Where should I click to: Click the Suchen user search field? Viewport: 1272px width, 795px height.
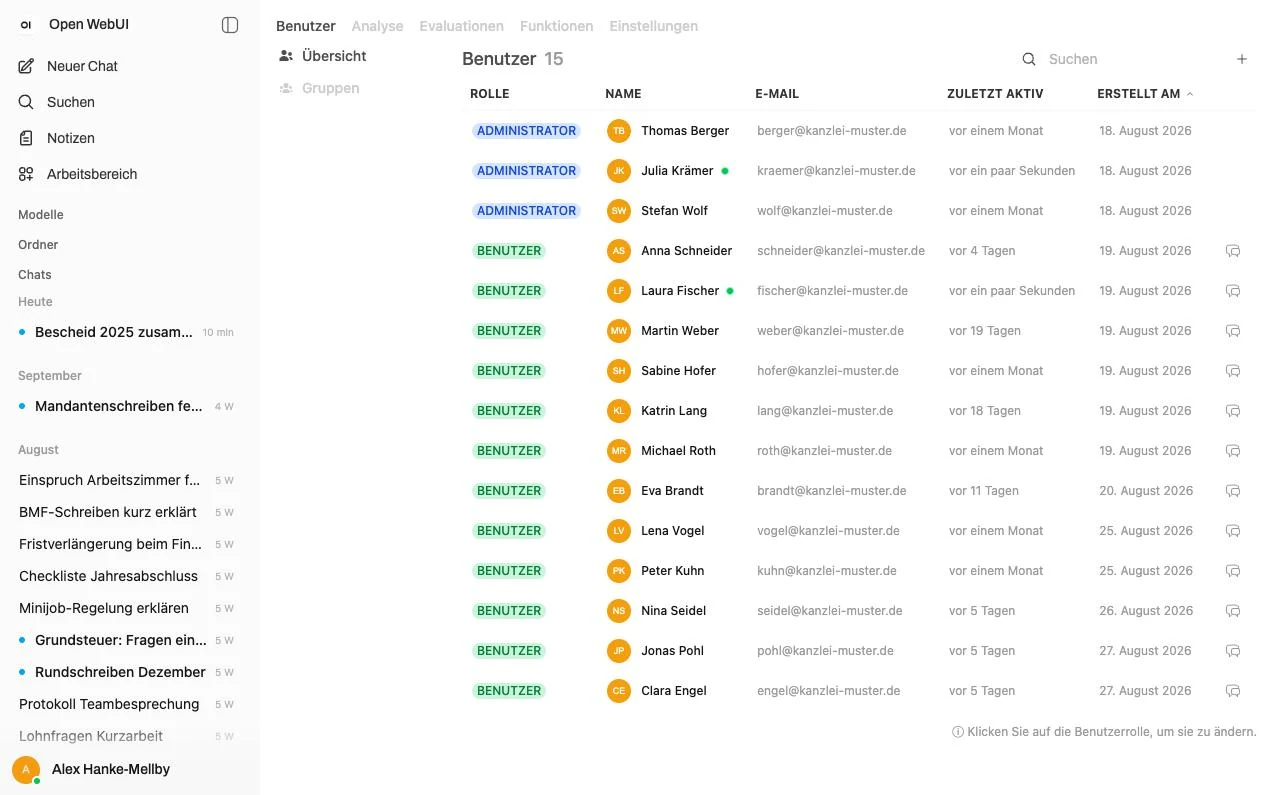1130,59
